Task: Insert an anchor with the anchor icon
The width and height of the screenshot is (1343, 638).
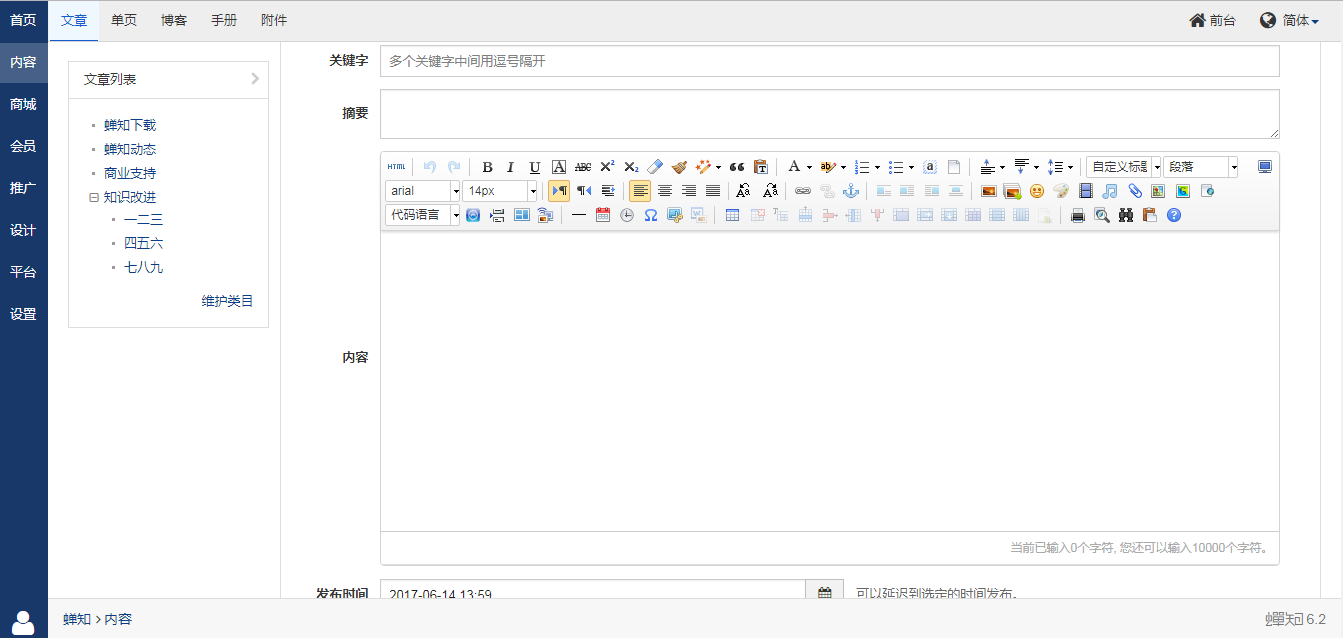Action: tap(851, 191)
